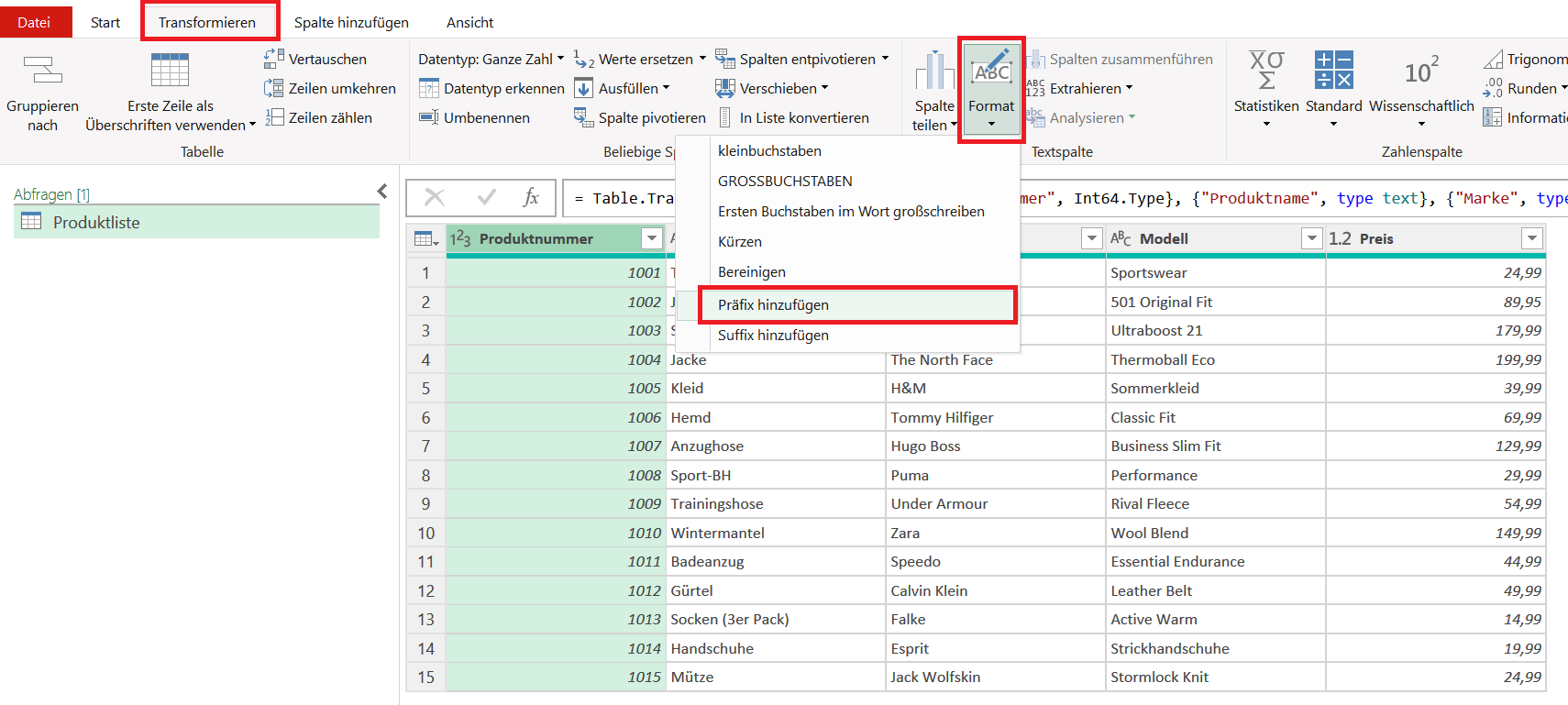Click the Umbenennen icon
Viewport: 1568px width, 705px height.
(x=429, y=117)
